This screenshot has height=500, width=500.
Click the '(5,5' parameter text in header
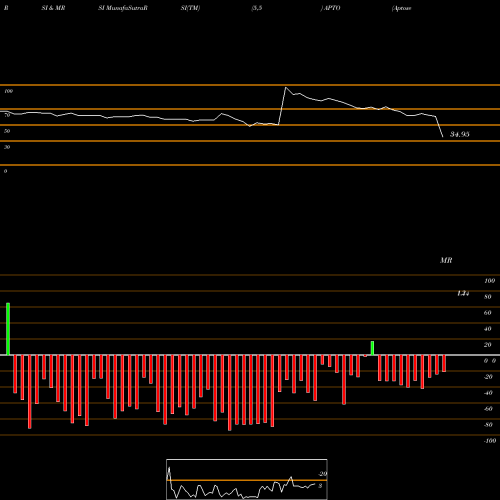257,8
